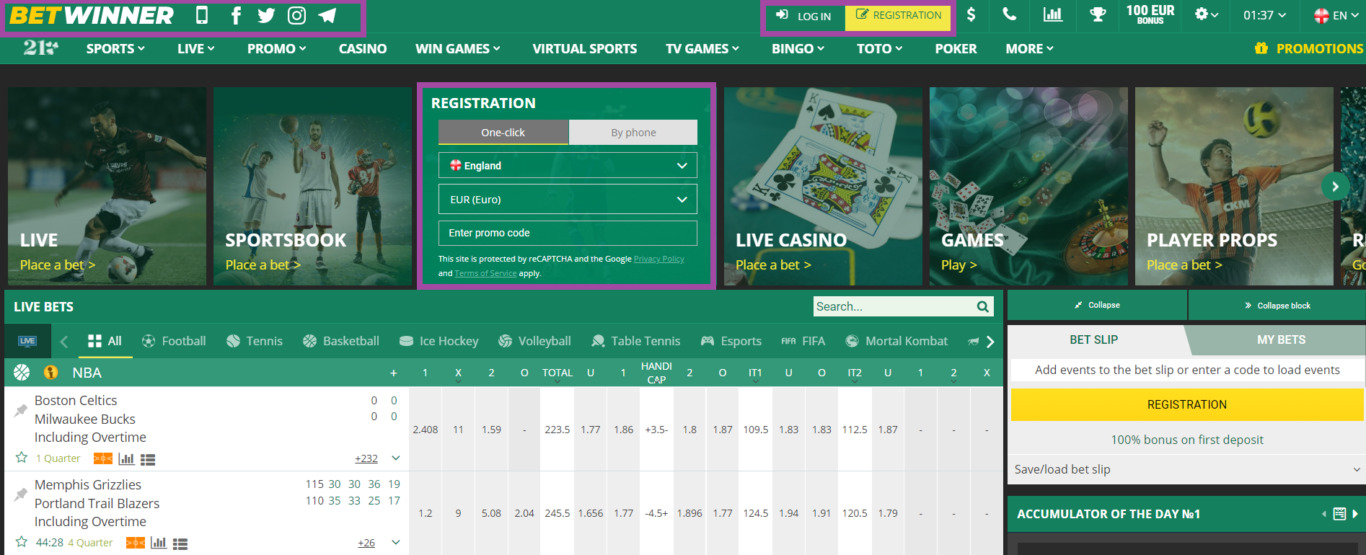Open the Instagram icon in header
This screenshot has height=555, width=1366.
tap(297, 16)
